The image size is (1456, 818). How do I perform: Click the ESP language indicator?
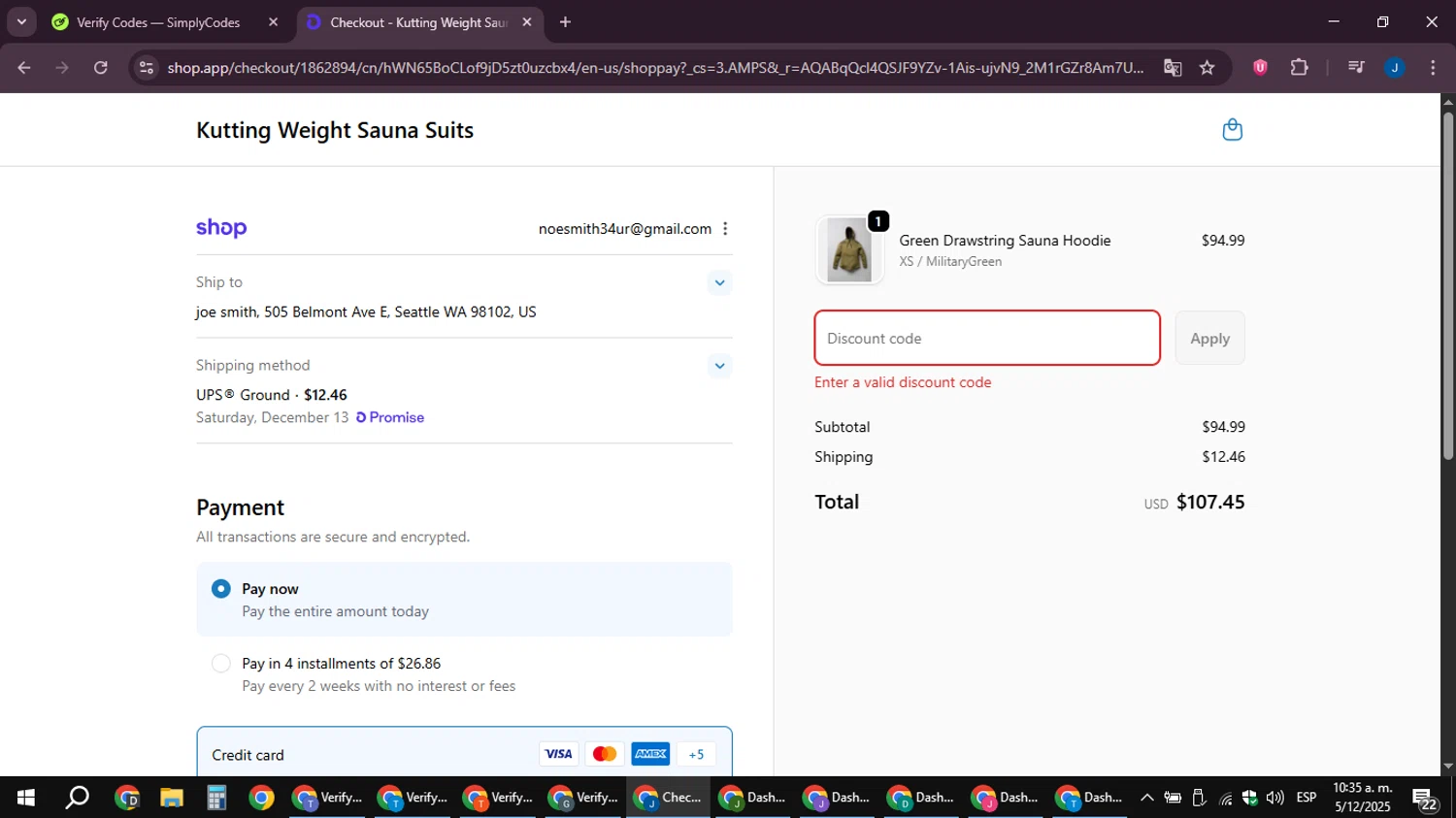pyautogui.click(x=1307, y=798)
